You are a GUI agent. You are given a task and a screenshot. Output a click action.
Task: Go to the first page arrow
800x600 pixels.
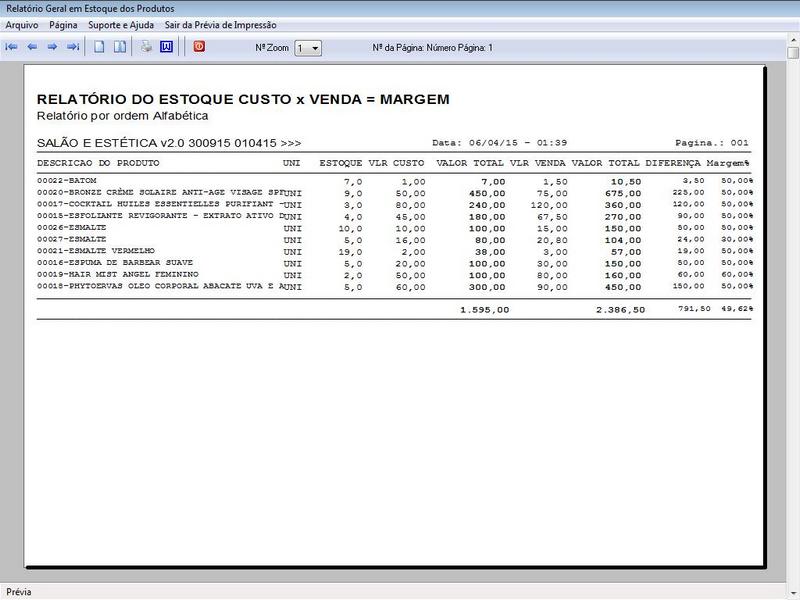(12, 47)
